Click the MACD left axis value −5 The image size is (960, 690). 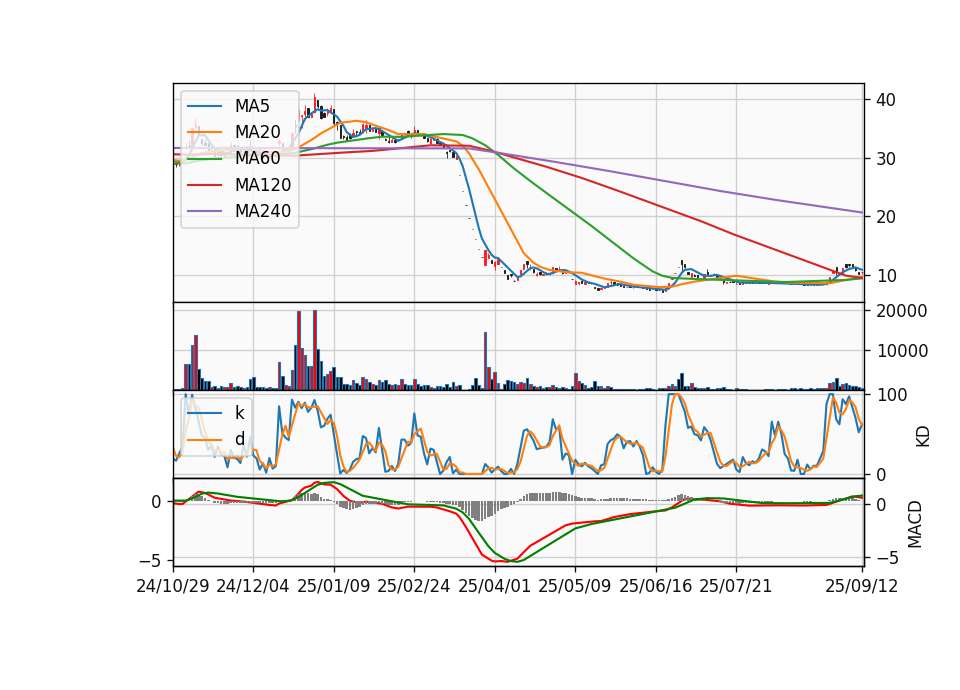pyautogui.click(x=151, y=561)
